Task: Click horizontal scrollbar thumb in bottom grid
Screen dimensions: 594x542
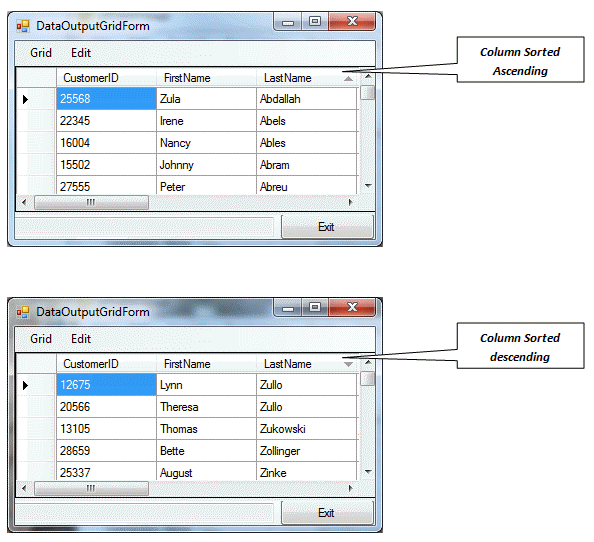Action: coord(91,488)
